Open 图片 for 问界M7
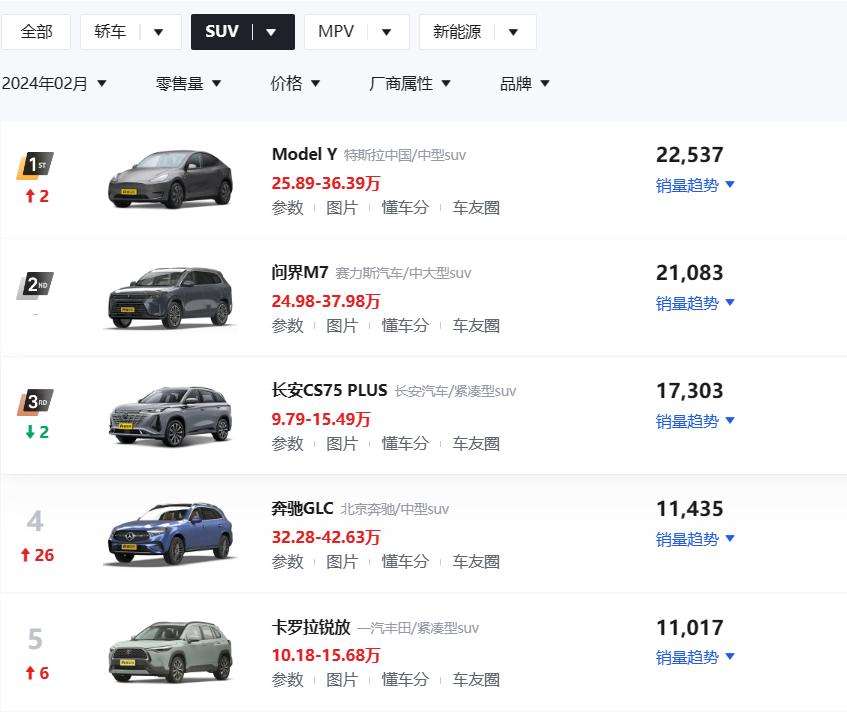The width and height of the screenshot is (847, 712). (342, 326)
